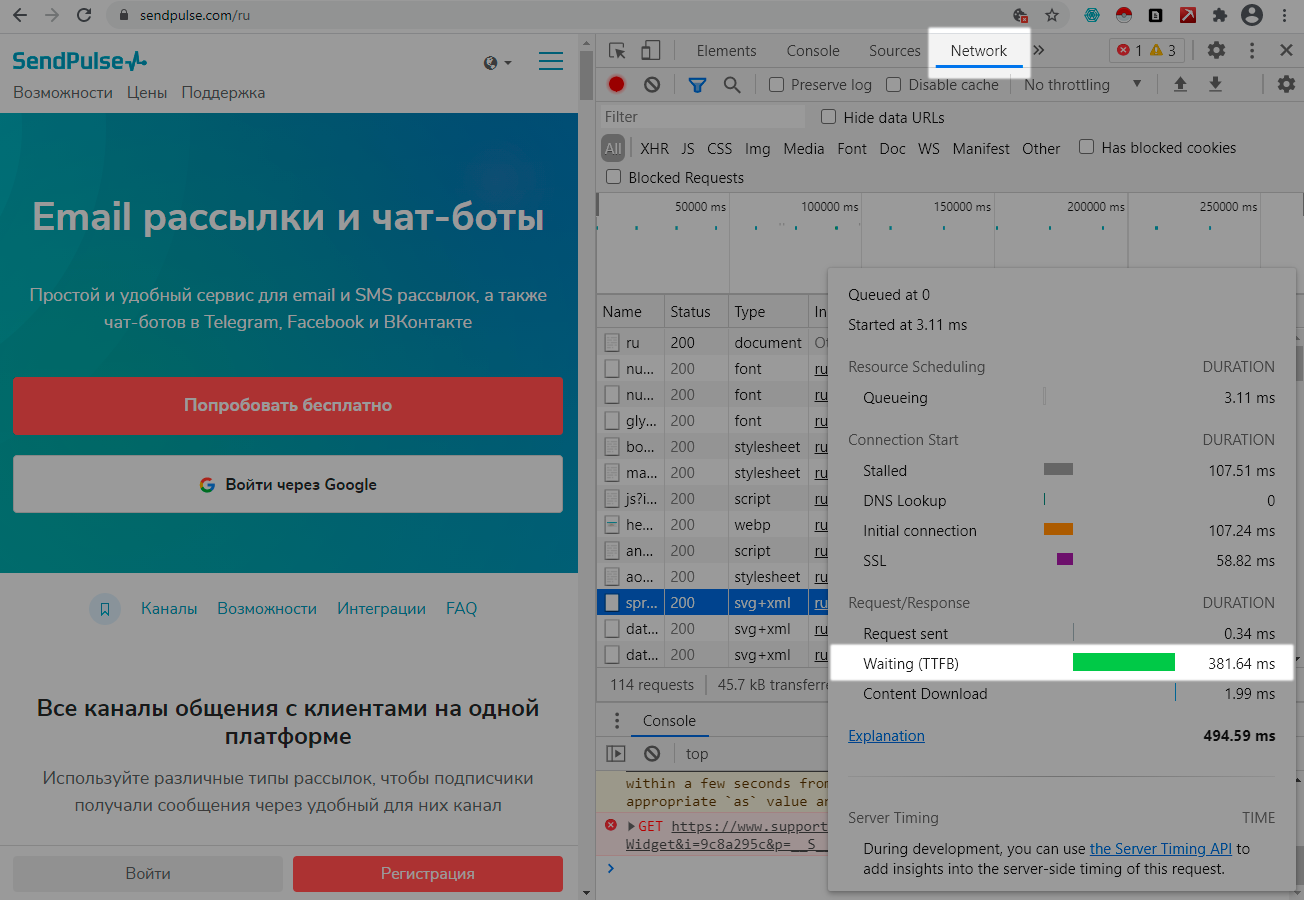Click the Войти button at bottom
Viewport: 1304px width, 900px height.
pos(148,873)
